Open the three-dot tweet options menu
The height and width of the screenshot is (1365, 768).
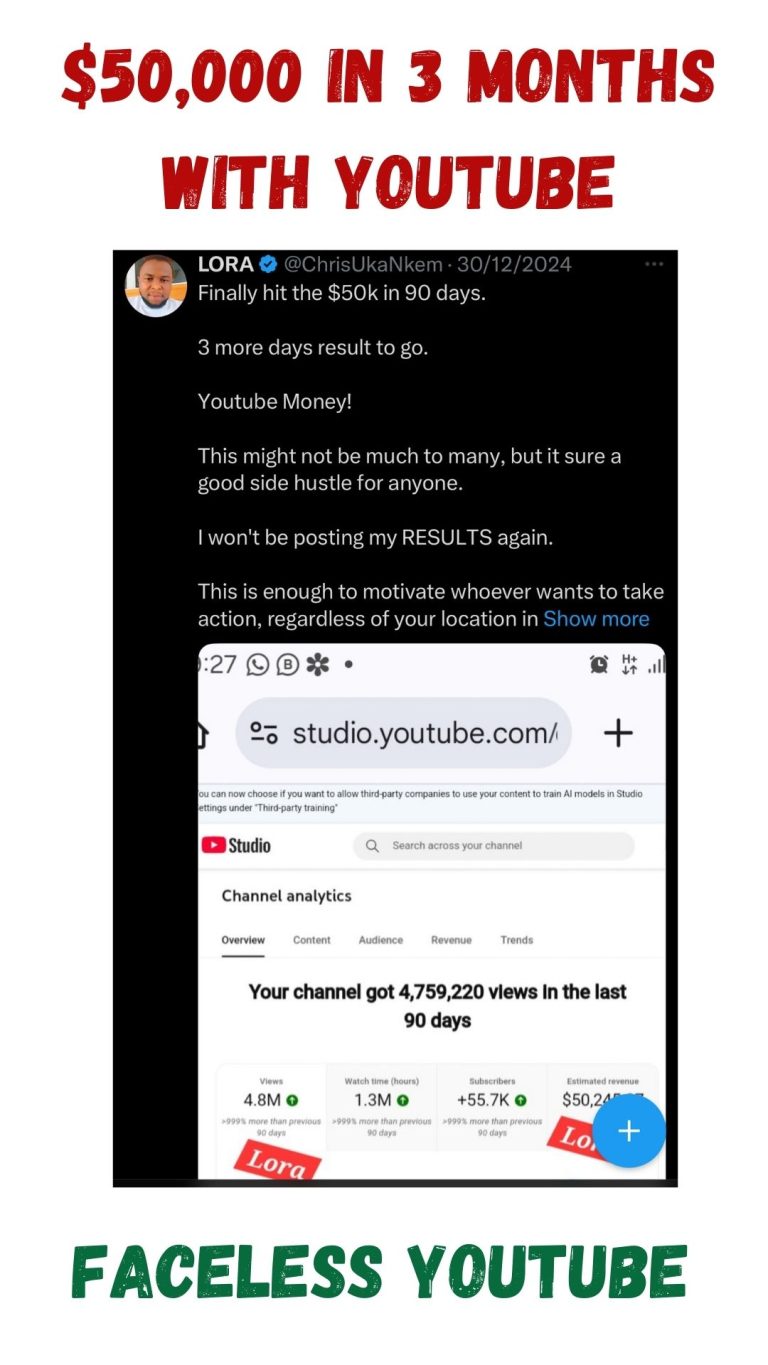pyautogui.click(x=654, y=264)
